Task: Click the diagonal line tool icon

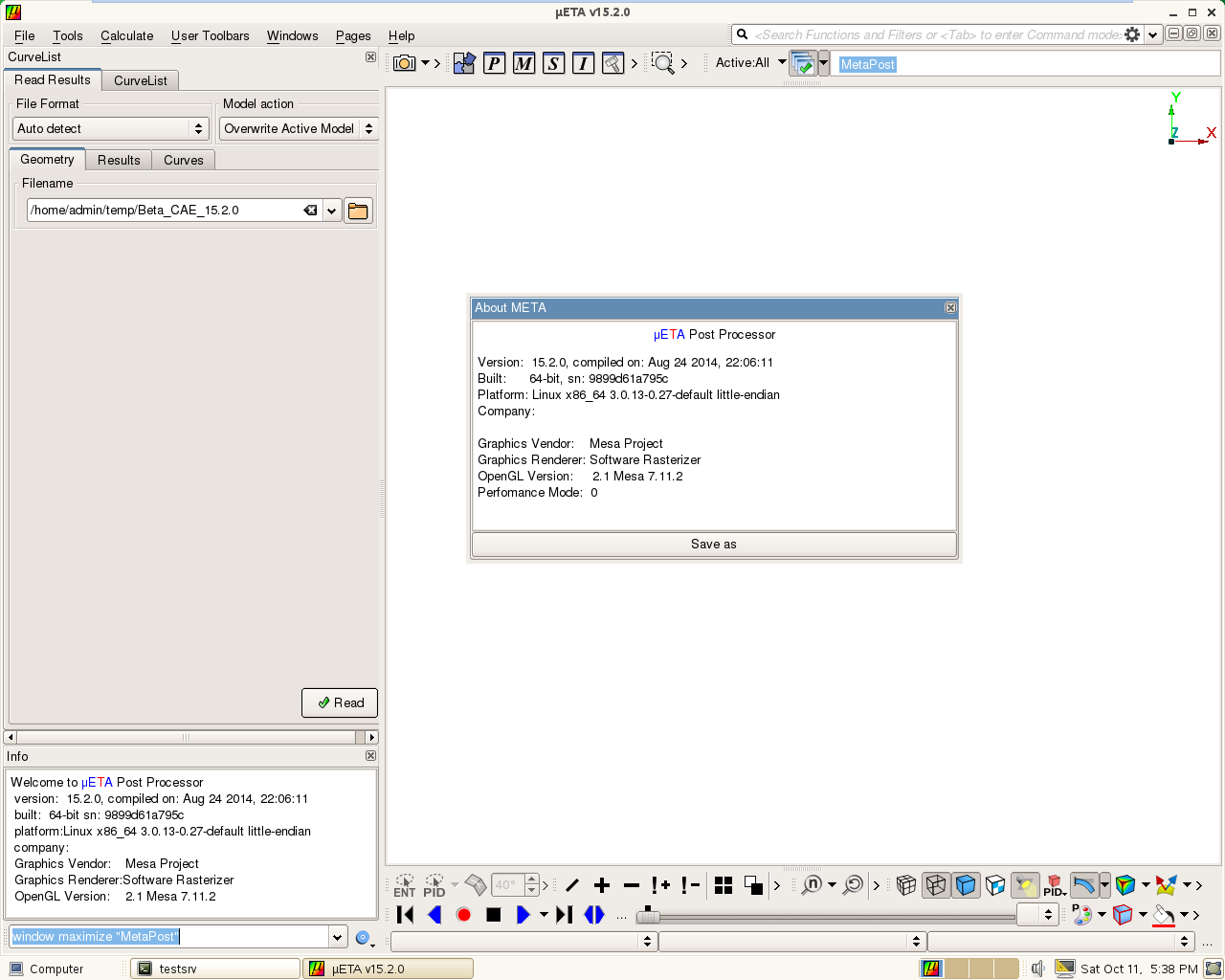Action: (572, 885)
